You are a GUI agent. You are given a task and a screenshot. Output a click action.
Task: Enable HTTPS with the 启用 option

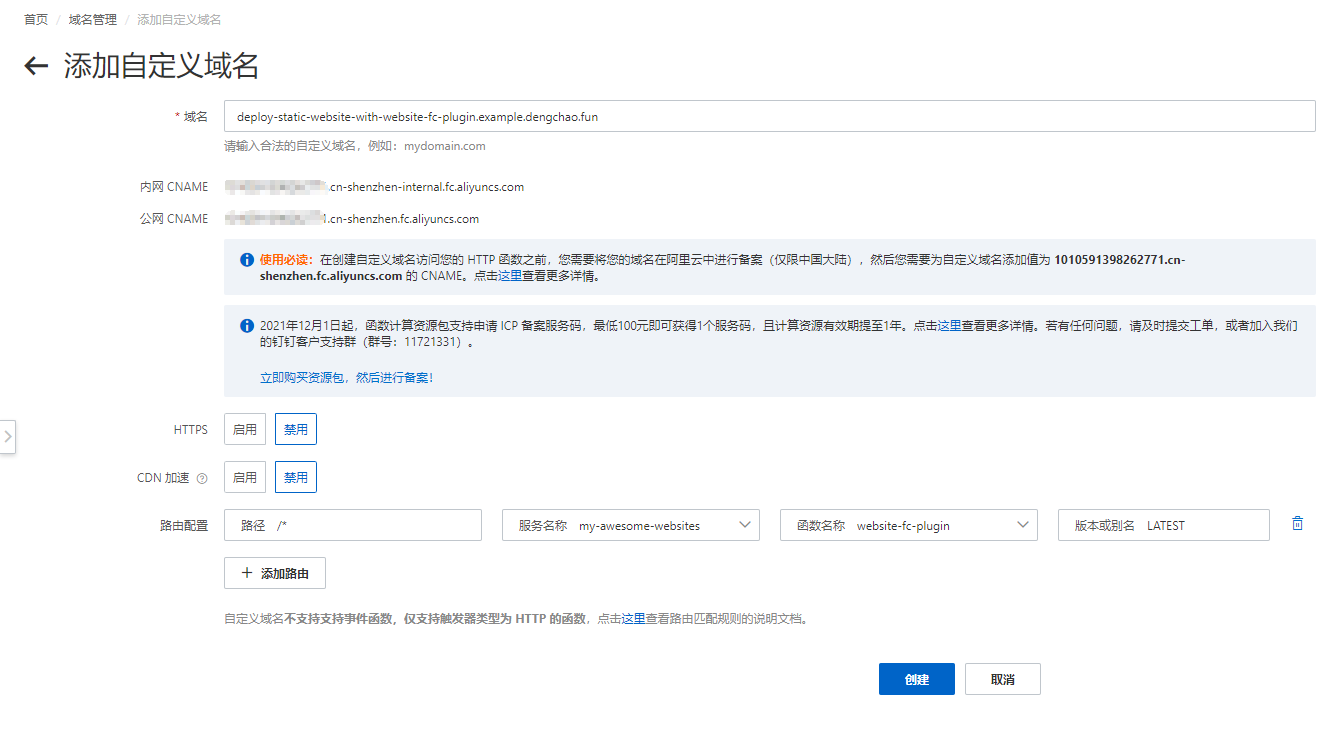(x=245, y=429)
